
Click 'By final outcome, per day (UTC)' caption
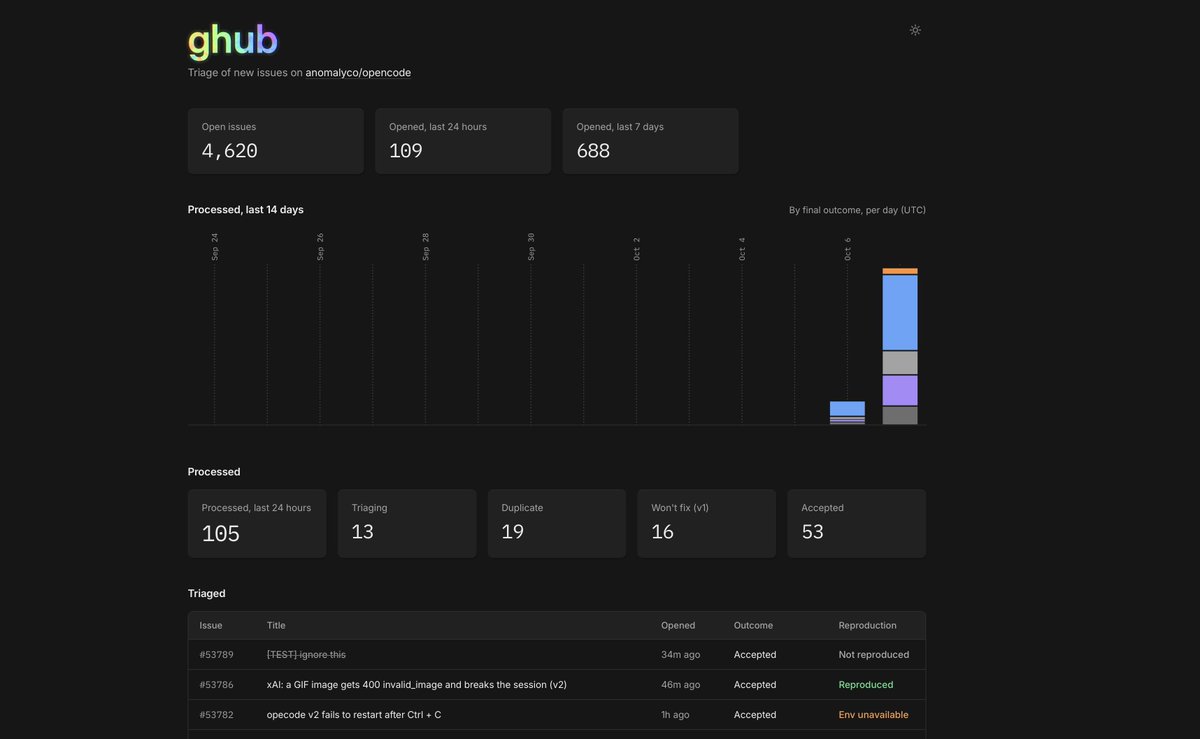[857, 210]
